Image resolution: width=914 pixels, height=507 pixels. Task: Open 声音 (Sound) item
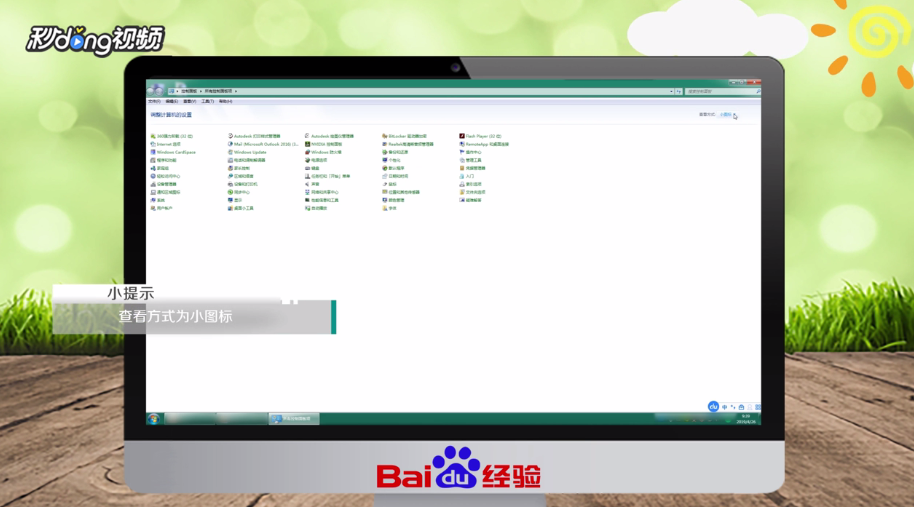[x=312, y=184]
